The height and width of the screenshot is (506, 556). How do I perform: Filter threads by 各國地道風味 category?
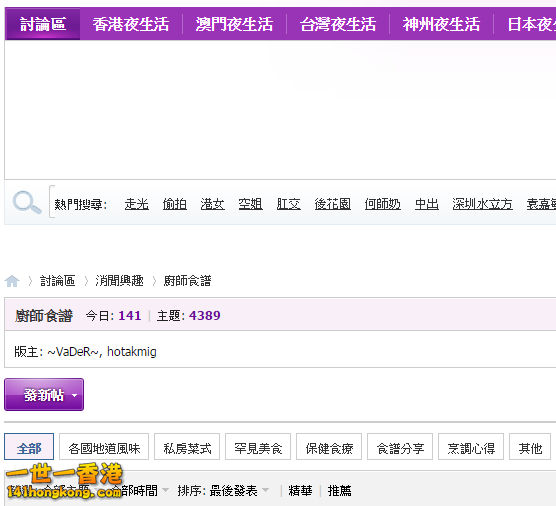(x=104, y=449)
